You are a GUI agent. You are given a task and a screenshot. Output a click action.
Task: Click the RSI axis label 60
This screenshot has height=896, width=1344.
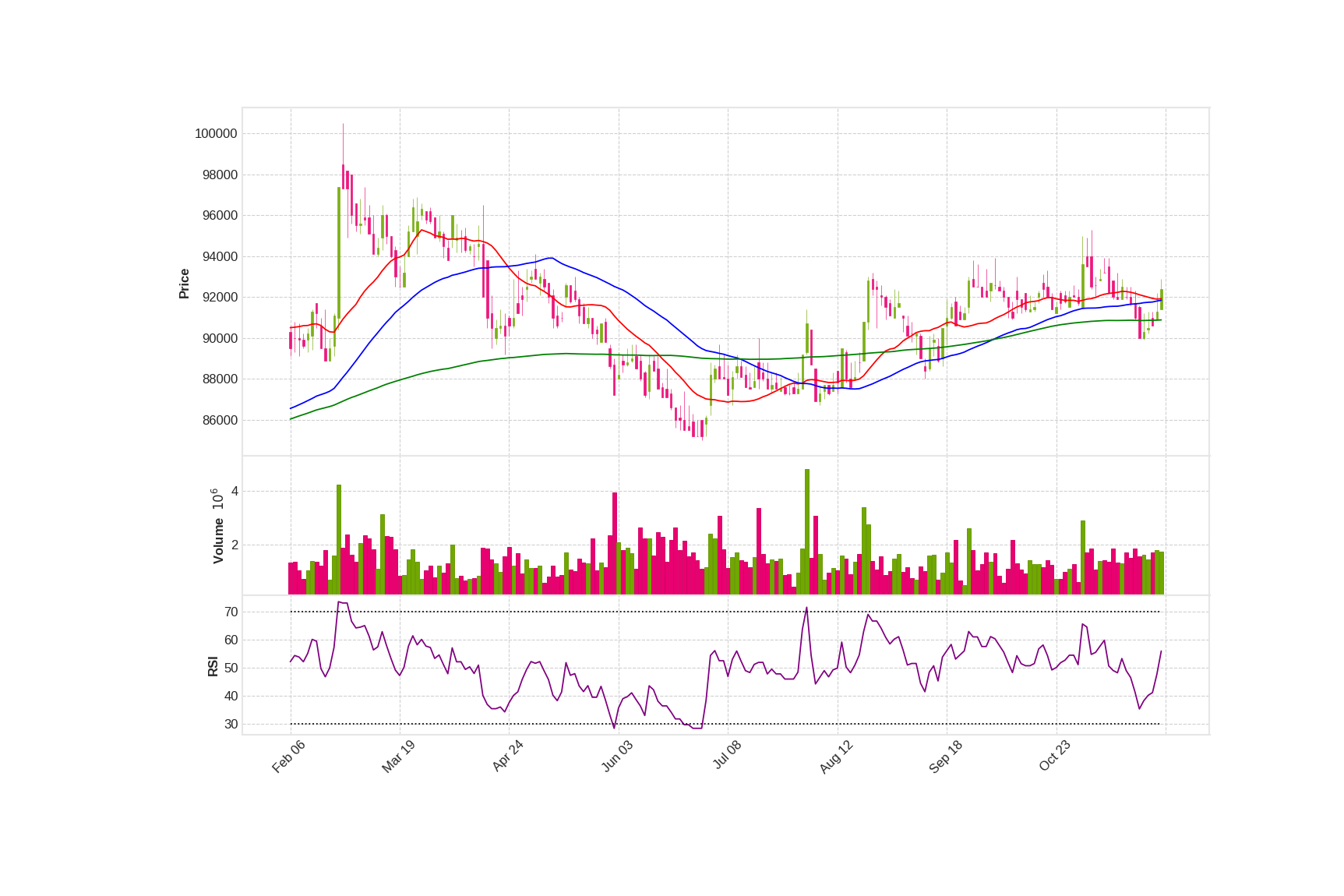point(231,640)
